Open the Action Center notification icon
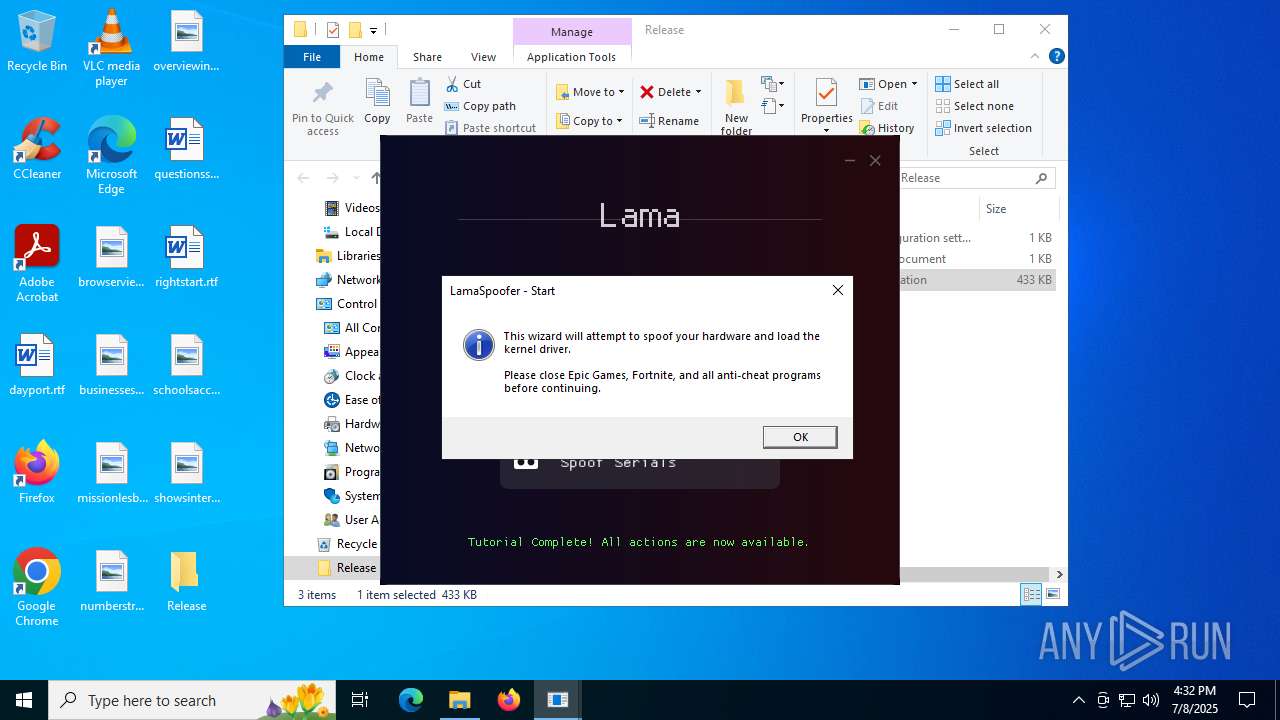Screen dimensions: 1280x720 click(x=1247, y=700)
